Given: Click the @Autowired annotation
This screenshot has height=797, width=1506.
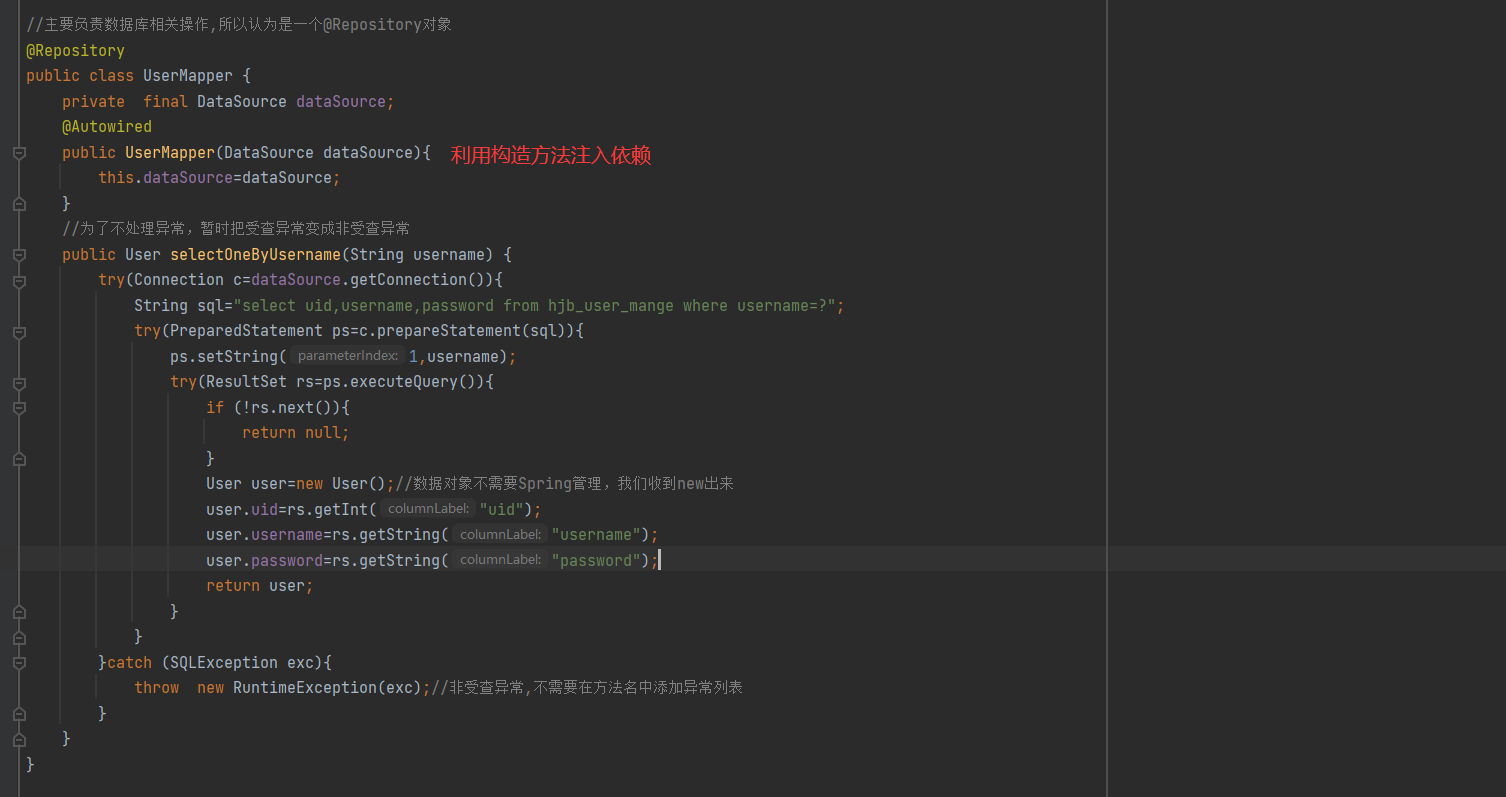Looking at the screenshot, I should (x=107, y=126).
